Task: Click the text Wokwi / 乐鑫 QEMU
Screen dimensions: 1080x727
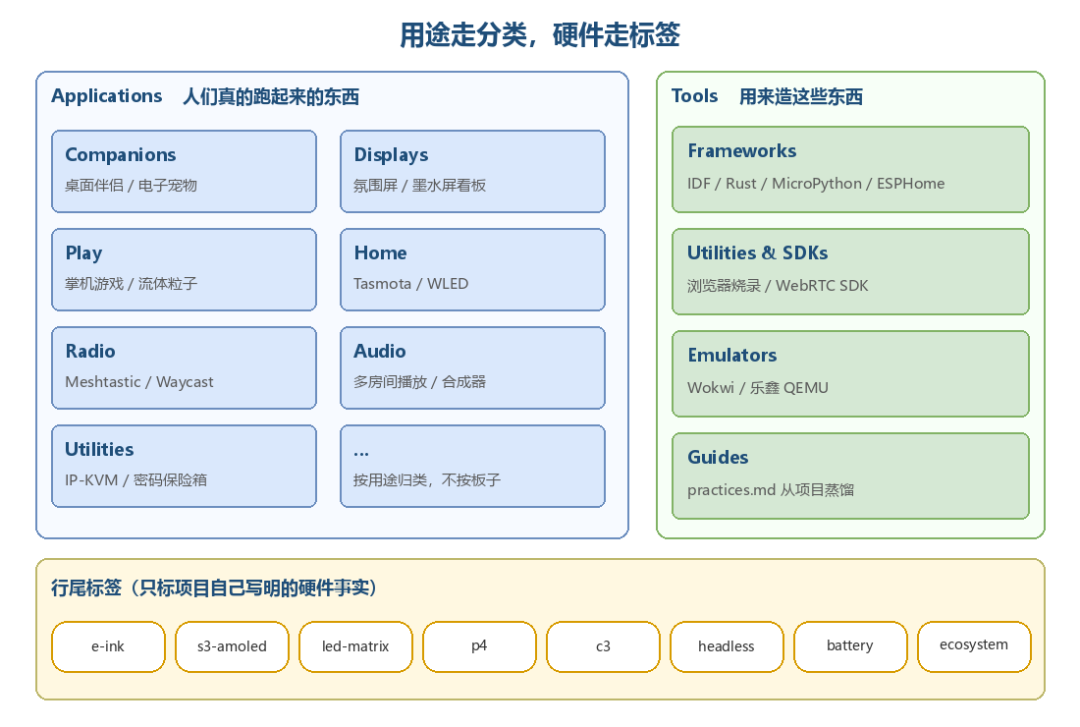Action: [x=758, y=388]
